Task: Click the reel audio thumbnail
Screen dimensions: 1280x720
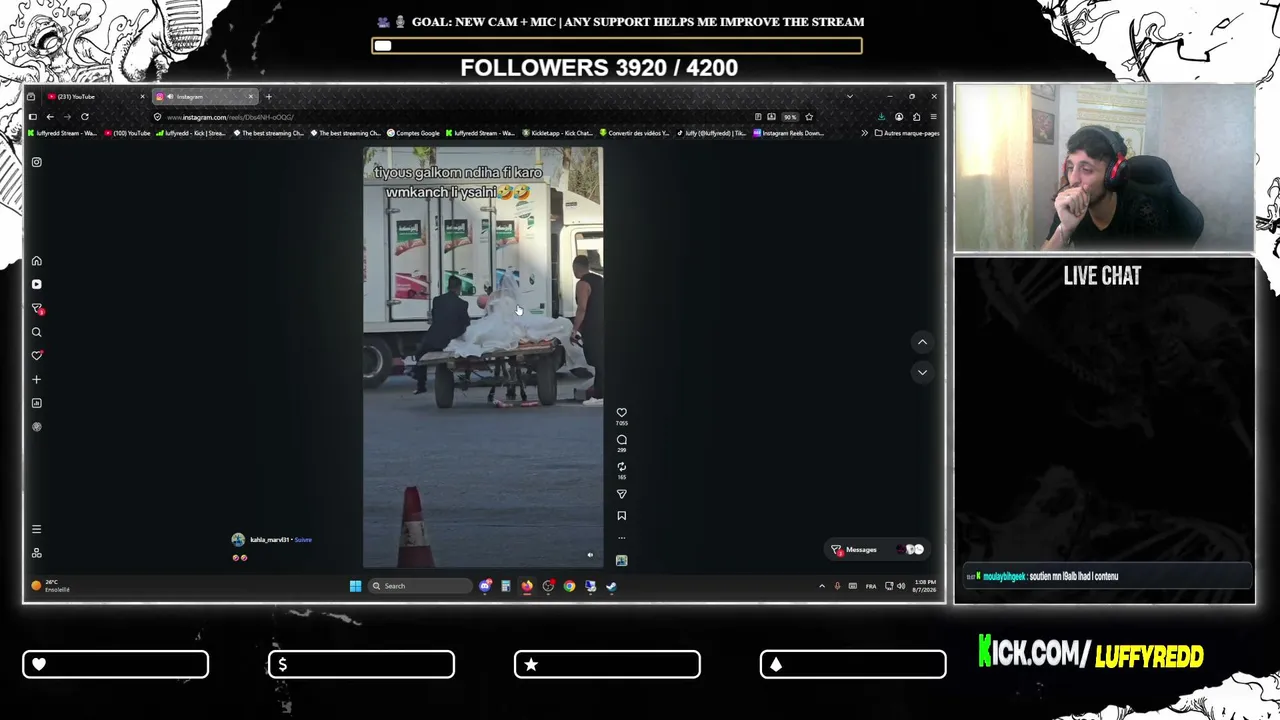Action: [621, 560]
